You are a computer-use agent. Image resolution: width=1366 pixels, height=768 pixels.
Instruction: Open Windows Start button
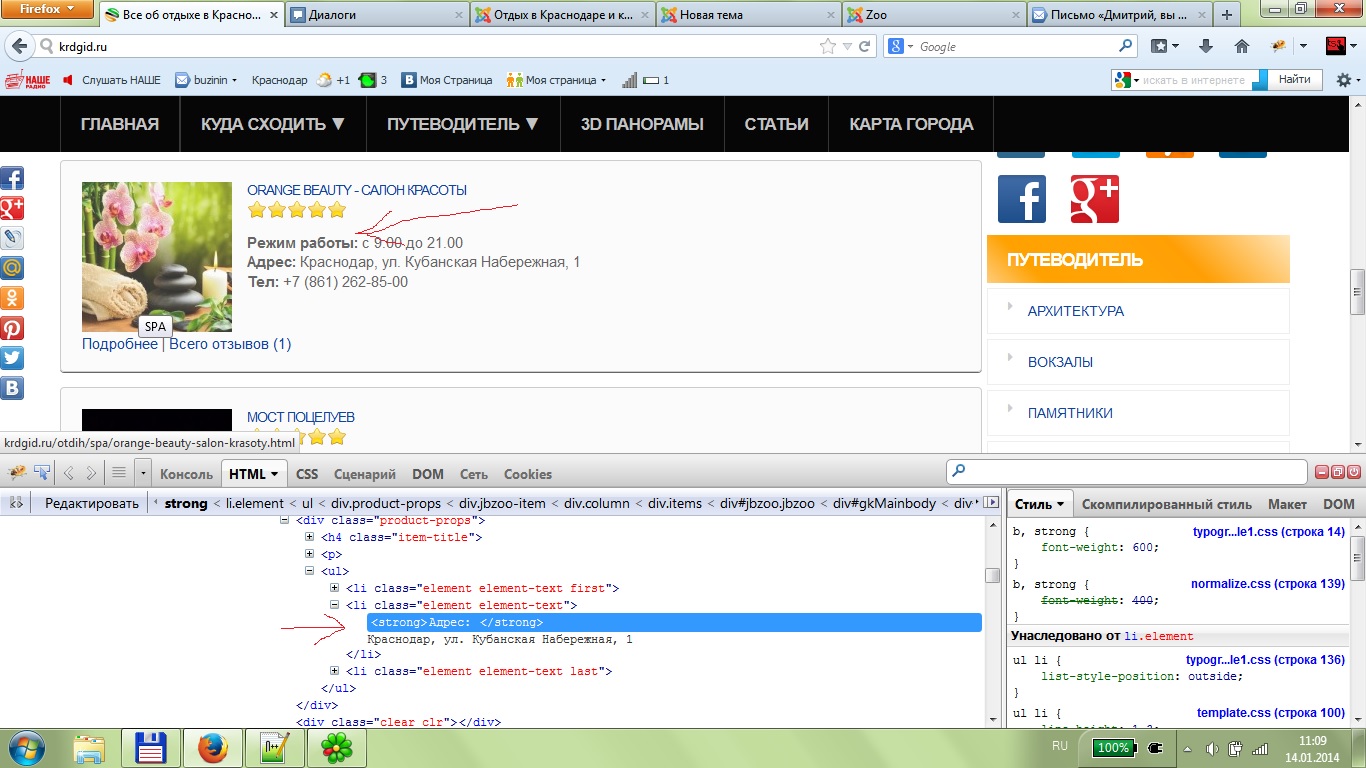tap(24, 747)
